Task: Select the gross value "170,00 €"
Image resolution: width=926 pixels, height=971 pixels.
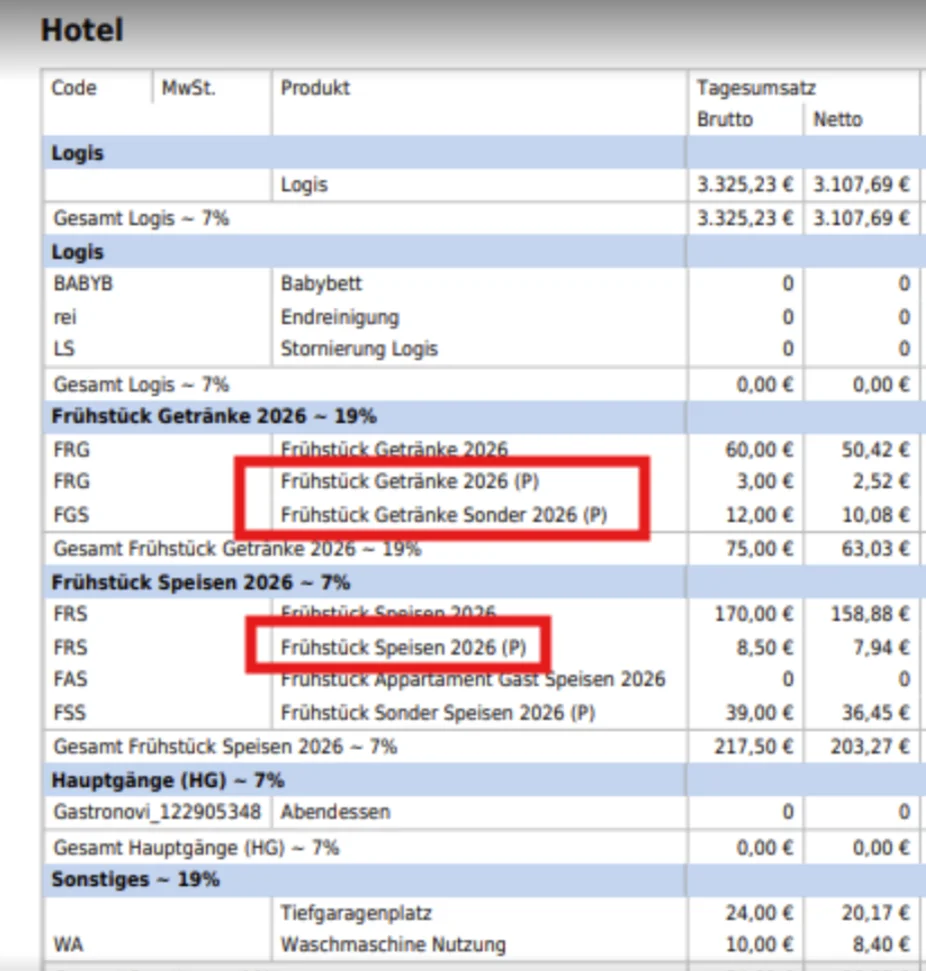Action: pos(753,614)
